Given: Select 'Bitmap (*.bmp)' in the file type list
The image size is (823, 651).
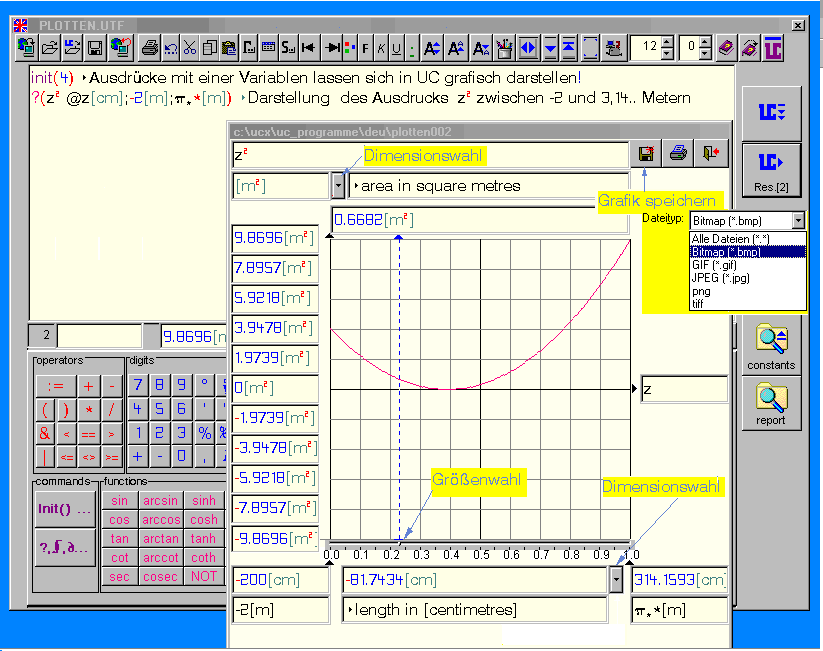Looking at the screenshot, I should 747,252.
